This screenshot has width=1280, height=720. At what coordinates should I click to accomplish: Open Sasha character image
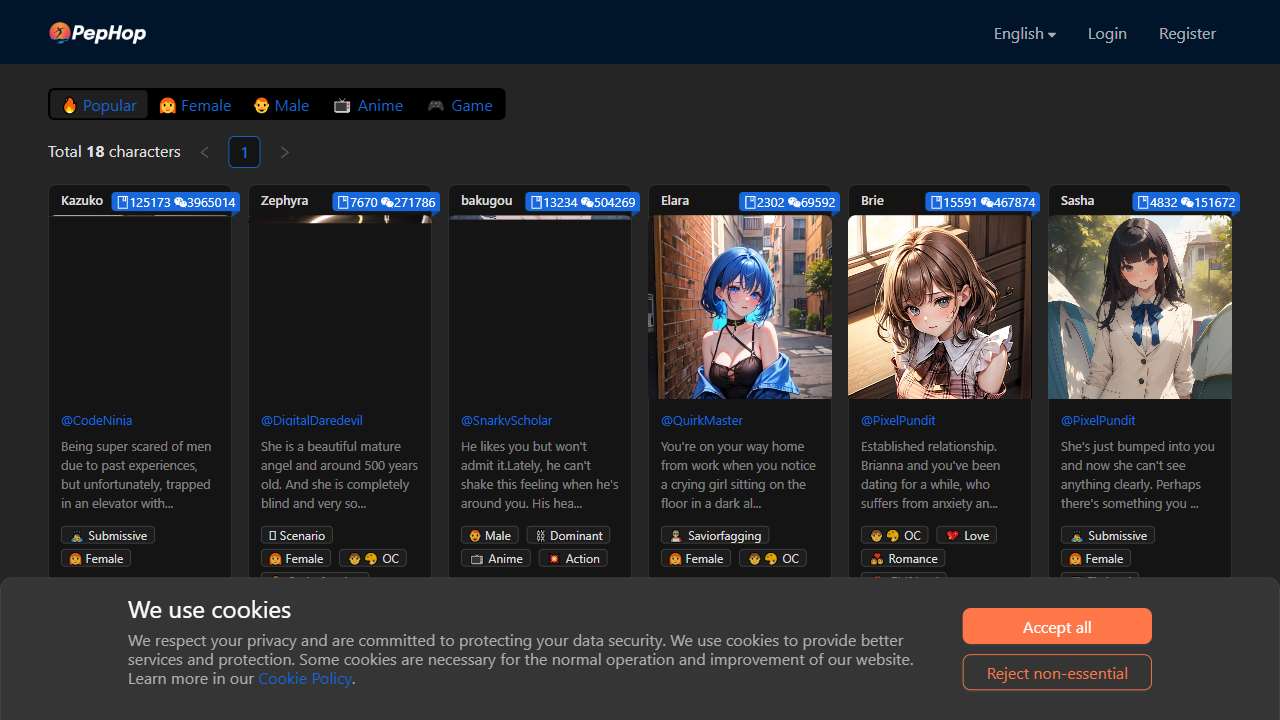click(1140, 306)
